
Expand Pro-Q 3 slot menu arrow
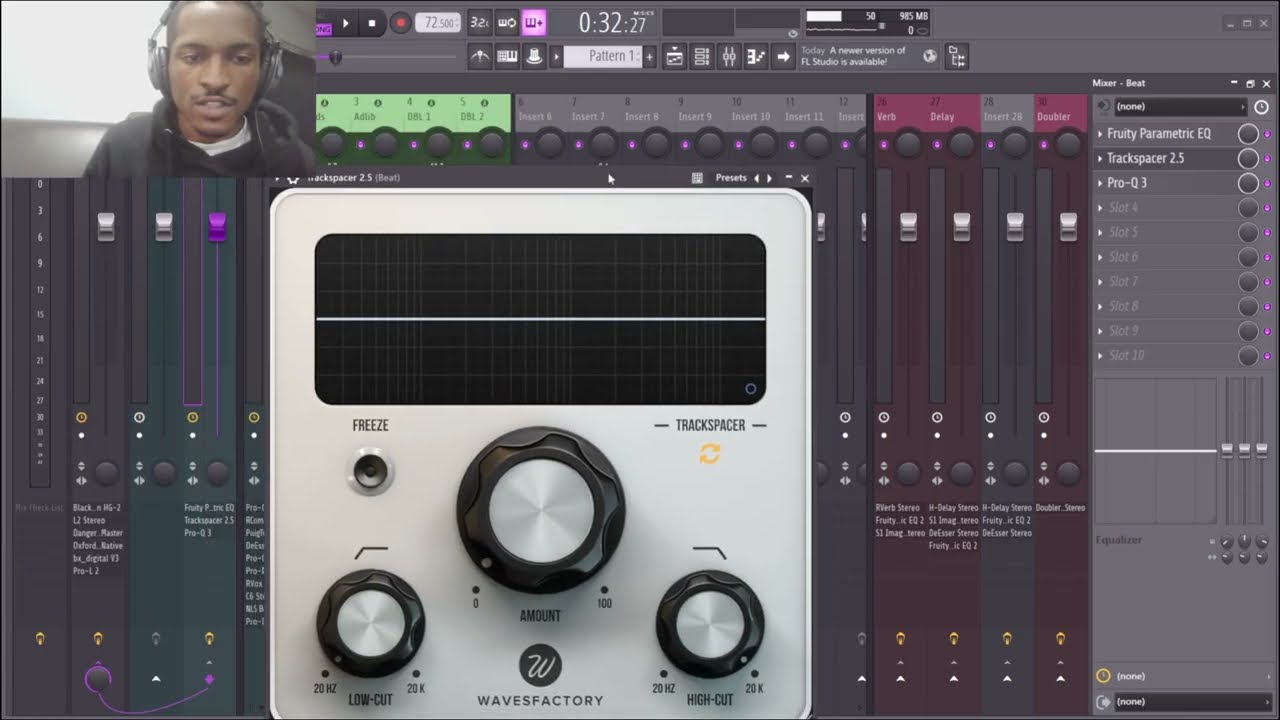(1101, 183)
